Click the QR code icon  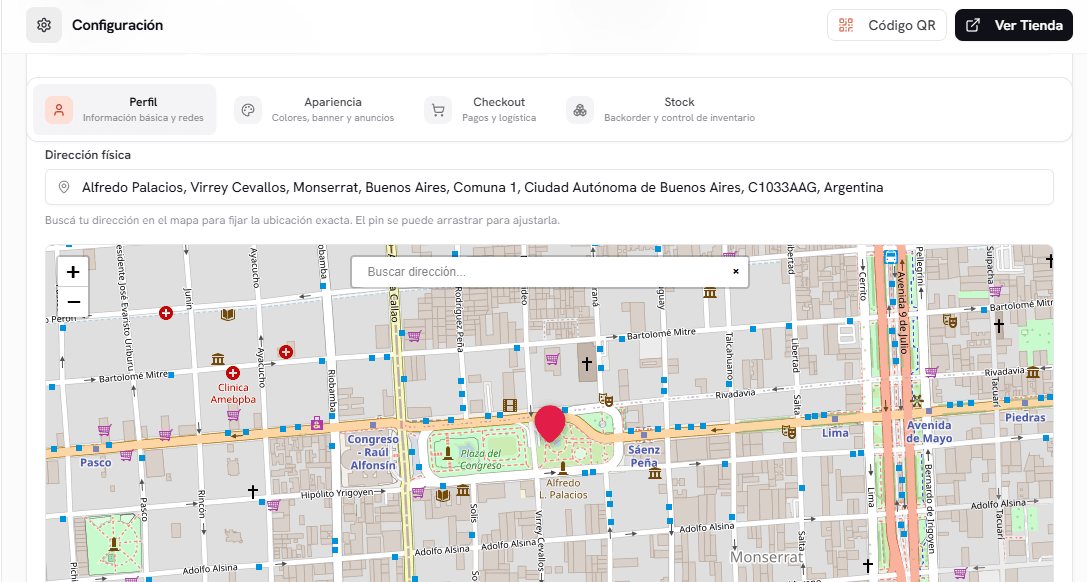[x=846, y=25]
